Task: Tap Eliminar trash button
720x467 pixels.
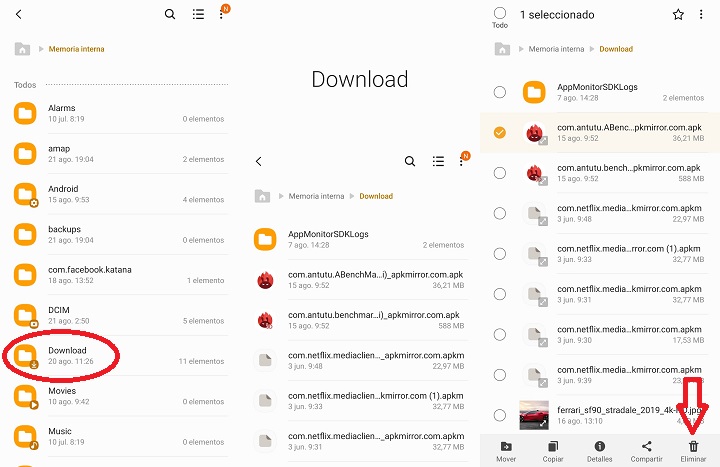Action: click(x=693, y=451)
